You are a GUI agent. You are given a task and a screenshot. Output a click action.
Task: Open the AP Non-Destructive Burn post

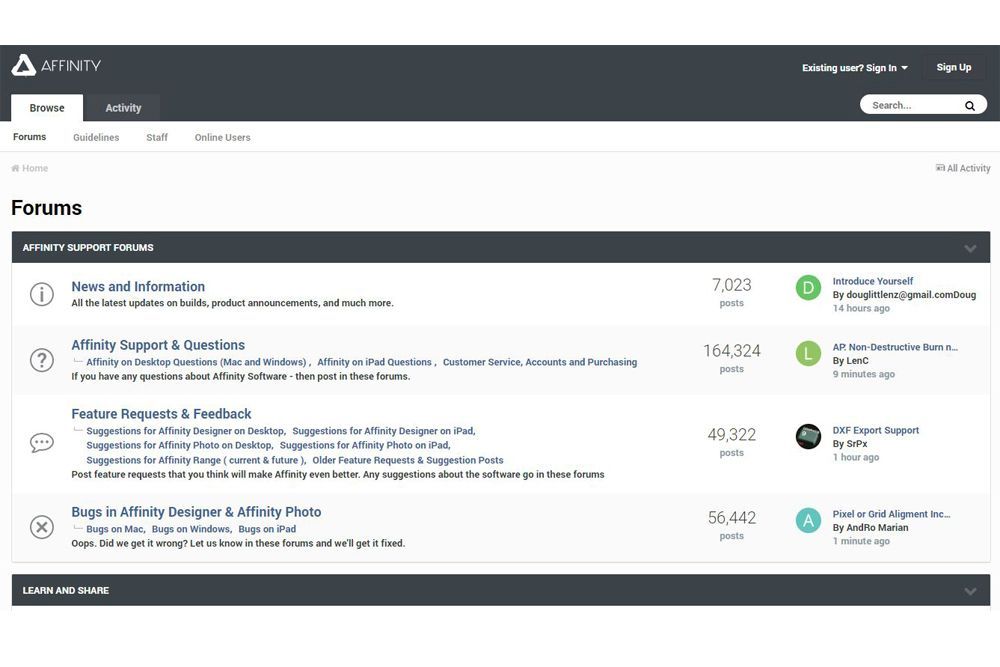[895, 347]
